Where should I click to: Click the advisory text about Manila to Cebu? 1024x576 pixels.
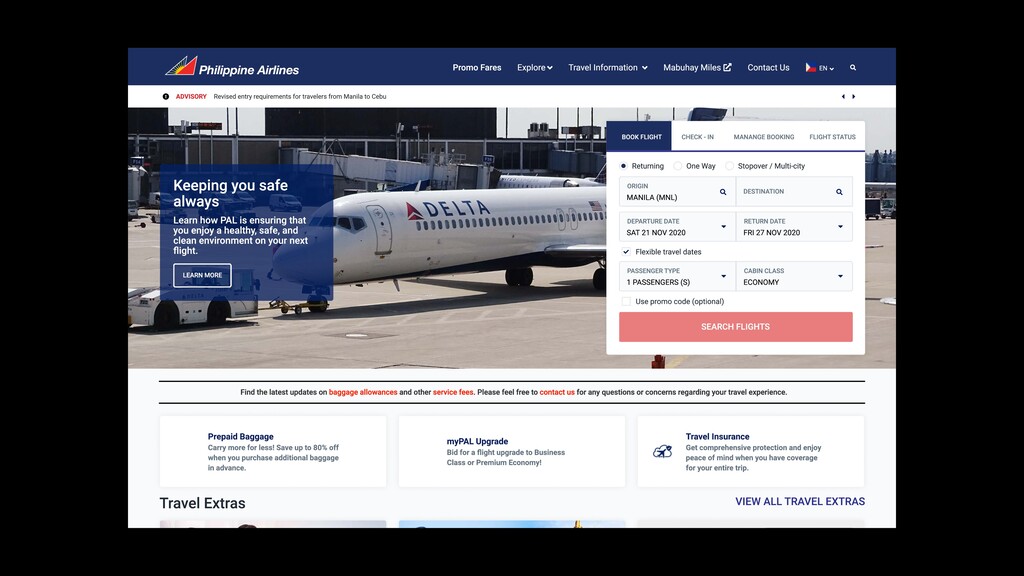[x=300, y=97]
